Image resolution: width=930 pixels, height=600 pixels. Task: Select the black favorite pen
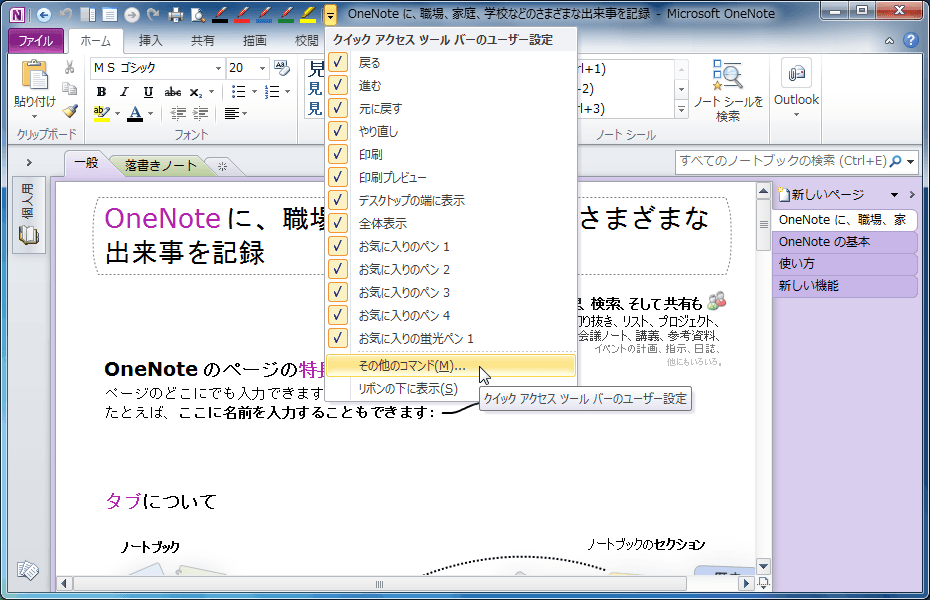point(220,14)
